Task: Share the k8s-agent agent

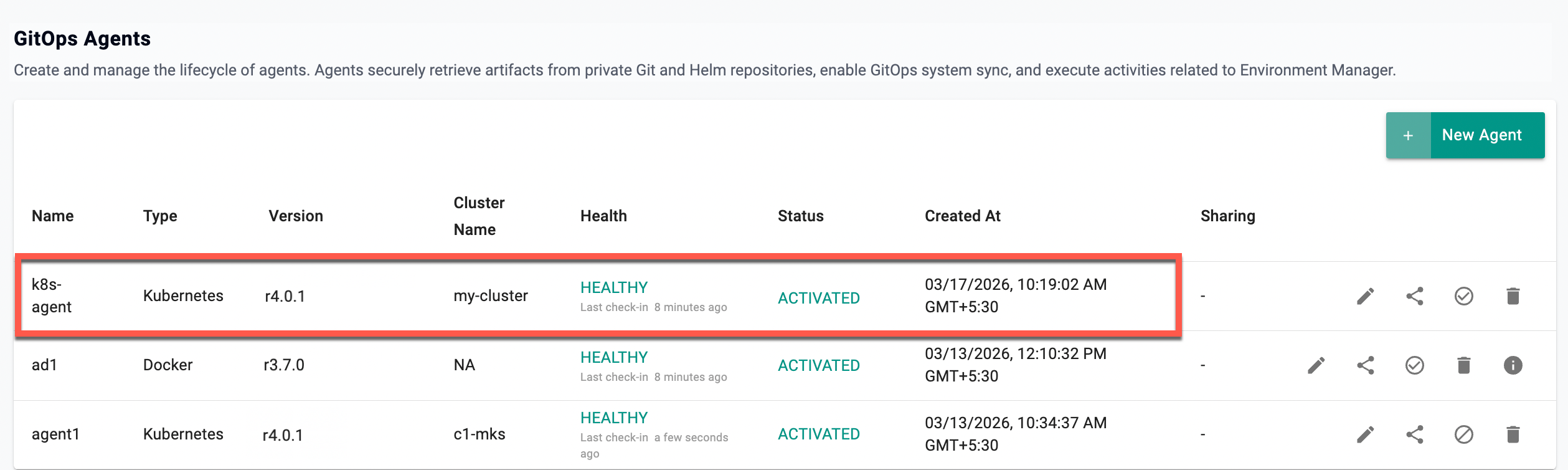Action: (x=1414, y=296)
